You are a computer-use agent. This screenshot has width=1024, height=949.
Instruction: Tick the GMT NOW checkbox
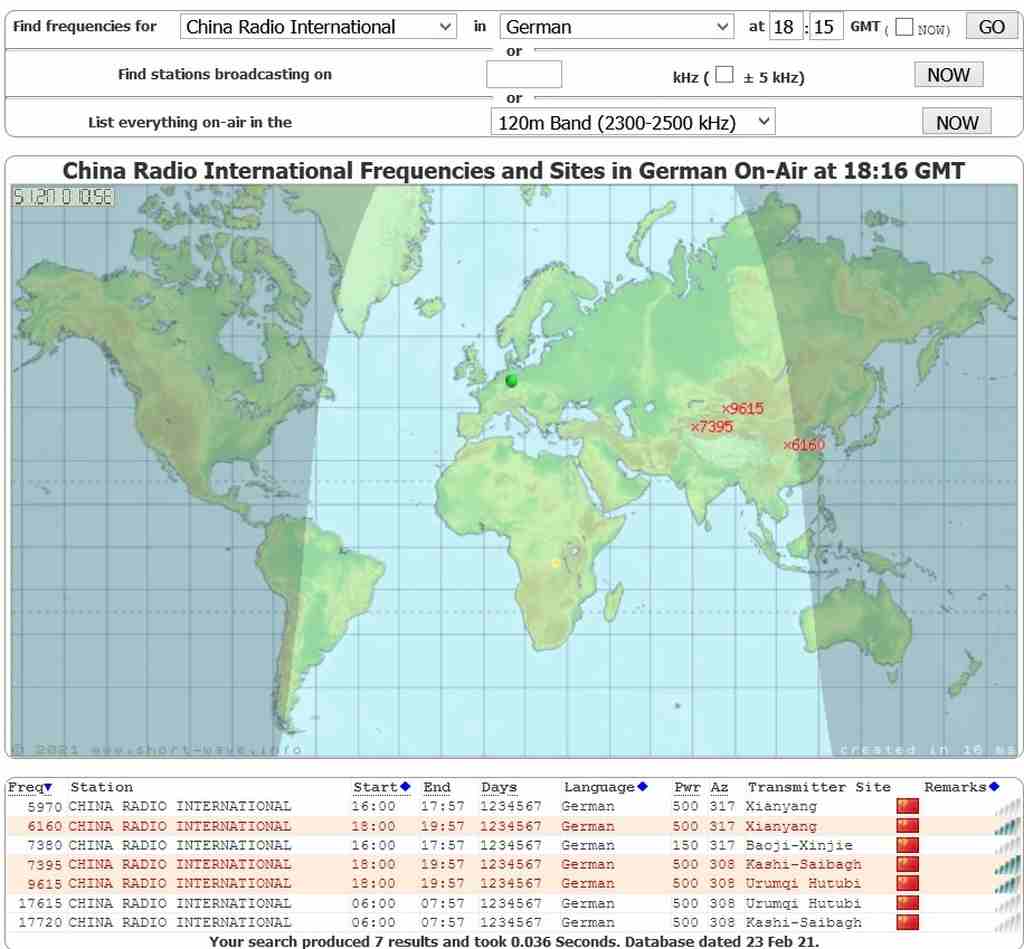pos(904,27)
